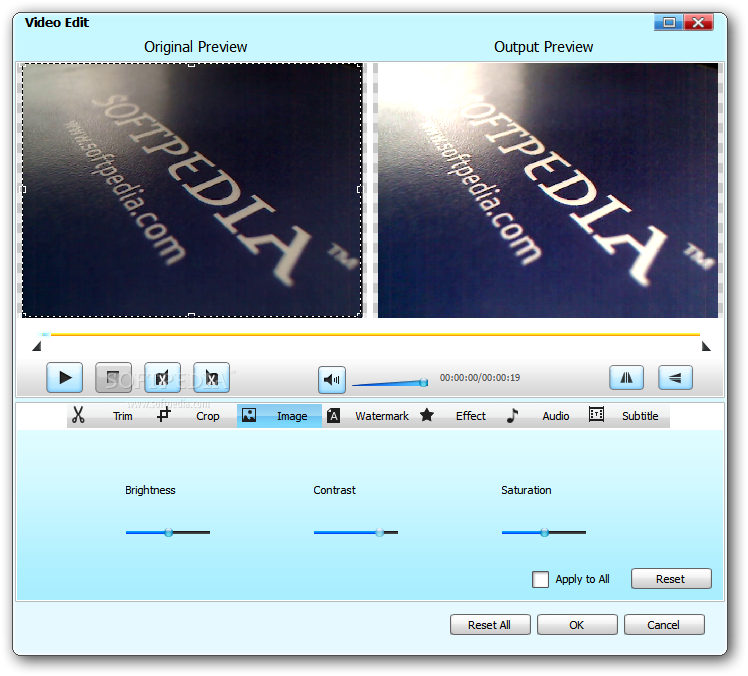
Task: Click the Reset All button
Action: [490, 625]
